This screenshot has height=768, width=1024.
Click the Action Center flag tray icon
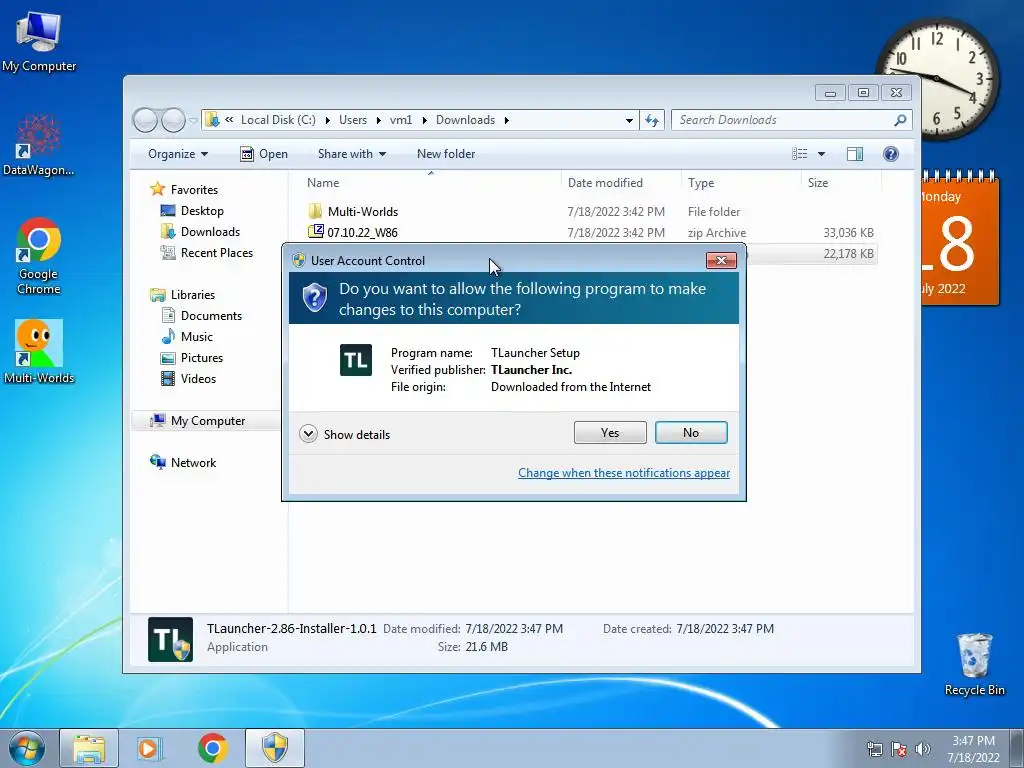click(899, 749)
